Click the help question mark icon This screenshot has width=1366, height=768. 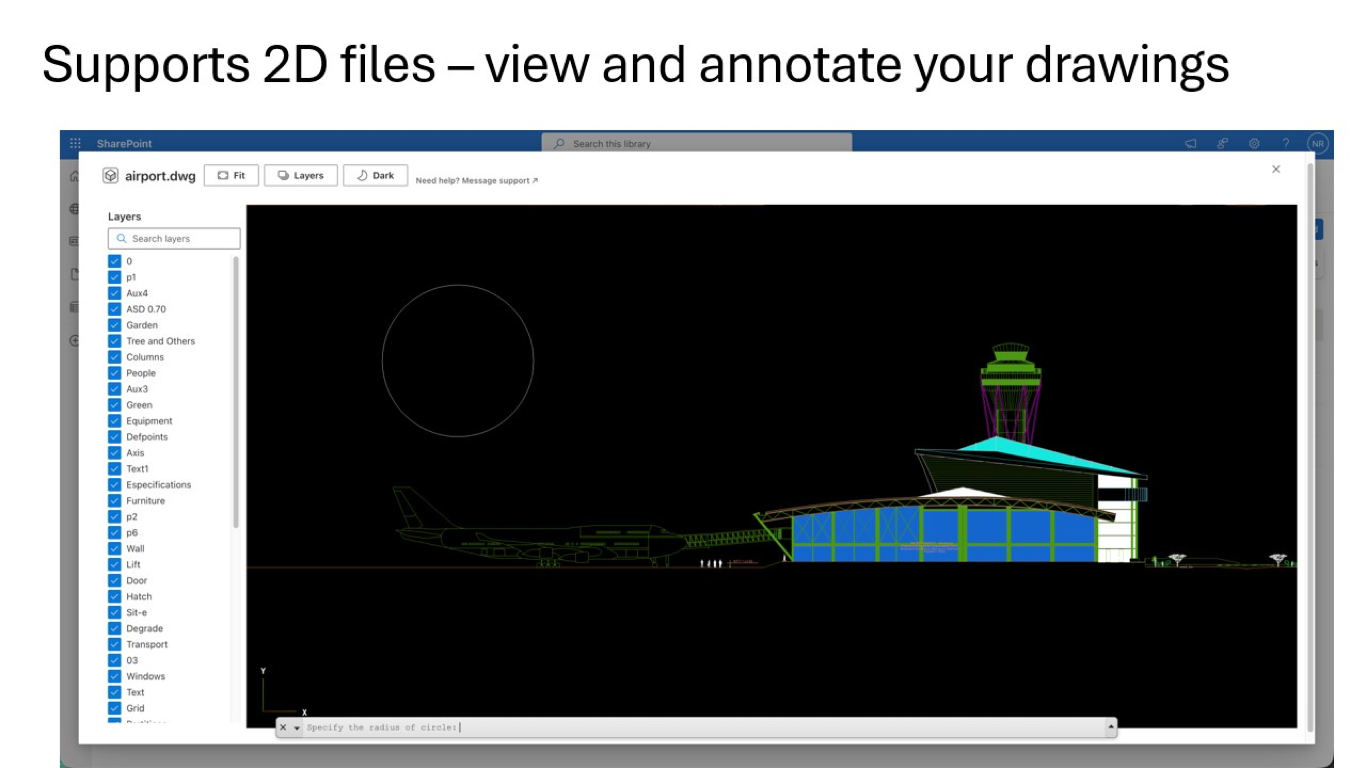(x=1287, y=143)
